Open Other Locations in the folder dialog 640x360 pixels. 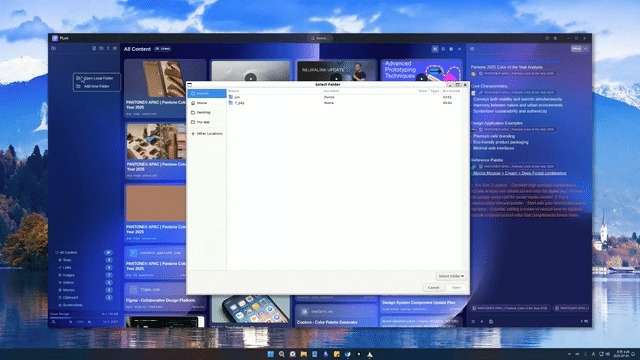coord(207,133)
